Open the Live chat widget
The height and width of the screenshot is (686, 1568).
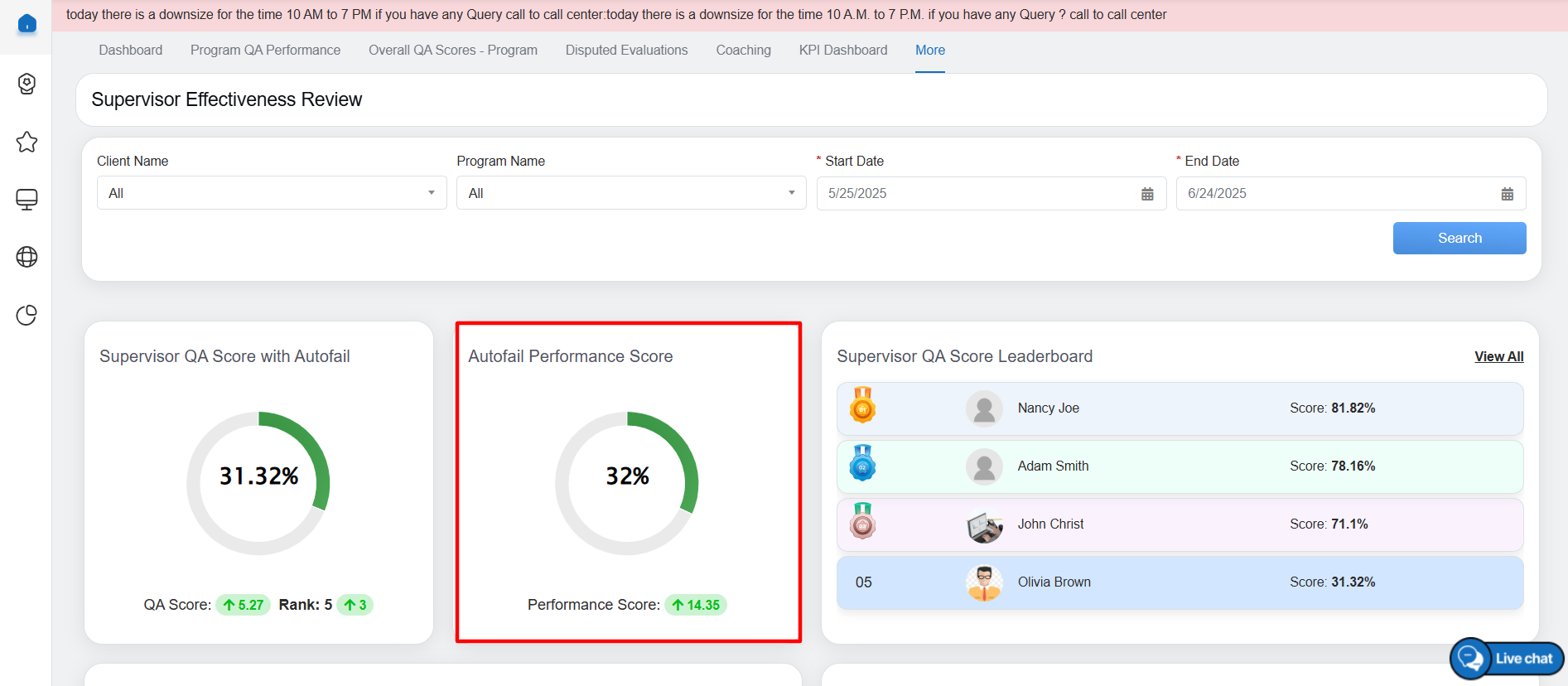(1507, 659)
